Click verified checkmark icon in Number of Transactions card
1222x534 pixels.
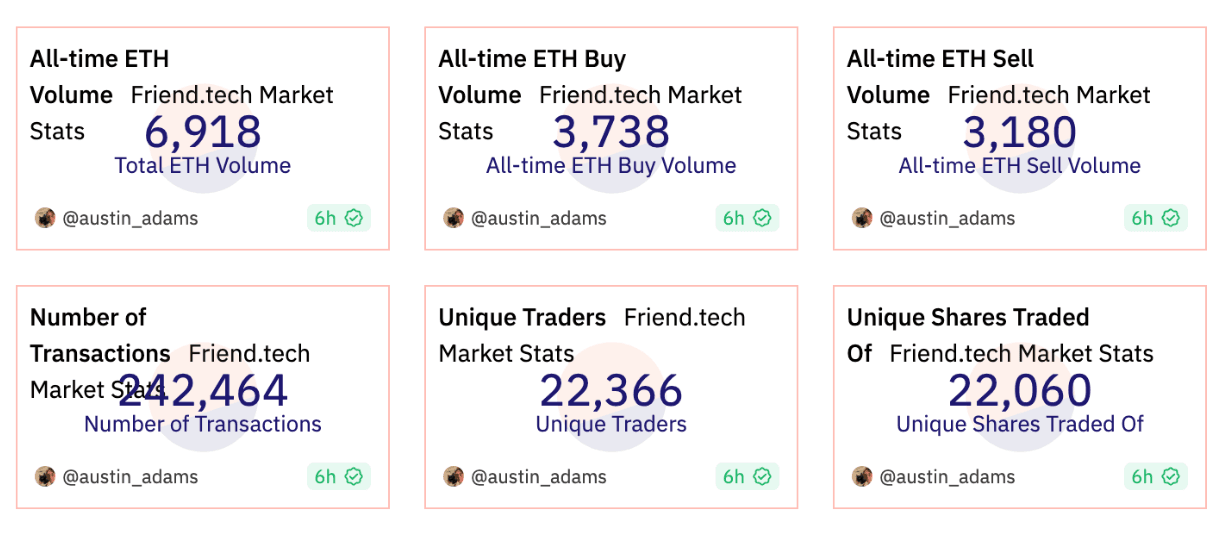coord(353,476)
